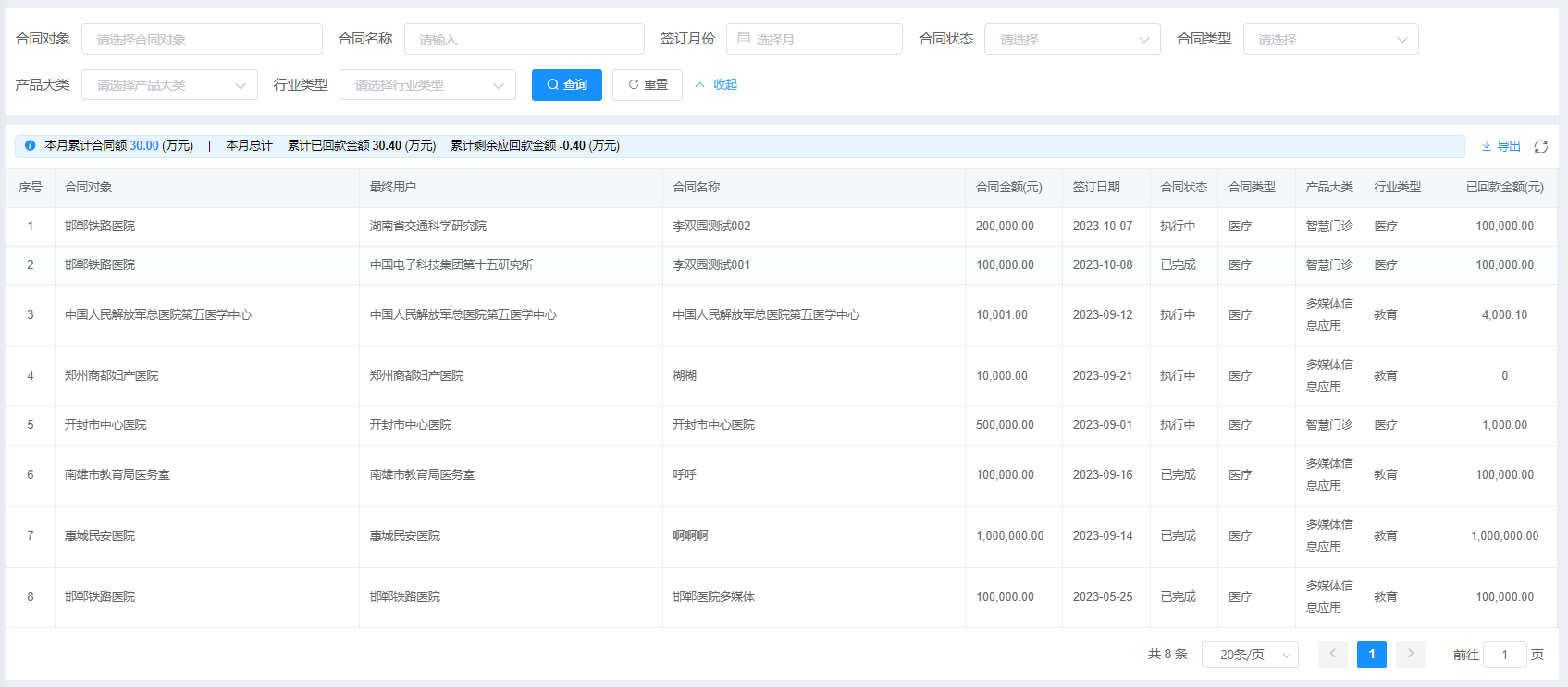The width and height of the screenshot is (1568, 687).
Task: Go to the next page arrow
Action: click(x=1410, y=654)
